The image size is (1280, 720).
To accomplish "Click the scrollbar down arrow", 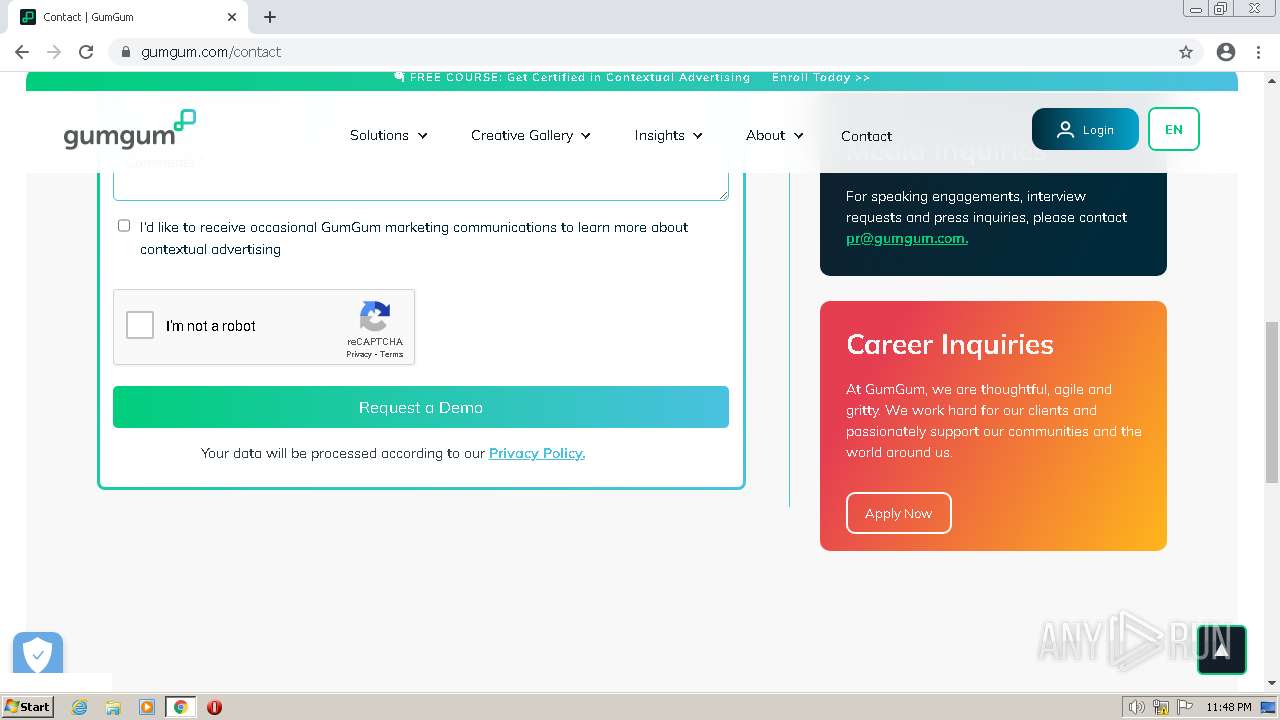I will click(1272, 683).
